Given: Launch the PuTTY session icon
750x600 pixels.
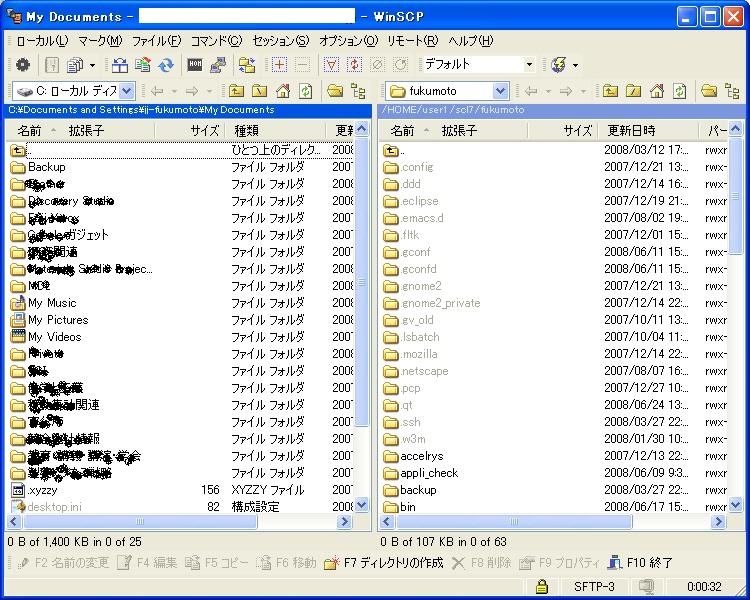Looking at the screenshot, I should point(218,65).
